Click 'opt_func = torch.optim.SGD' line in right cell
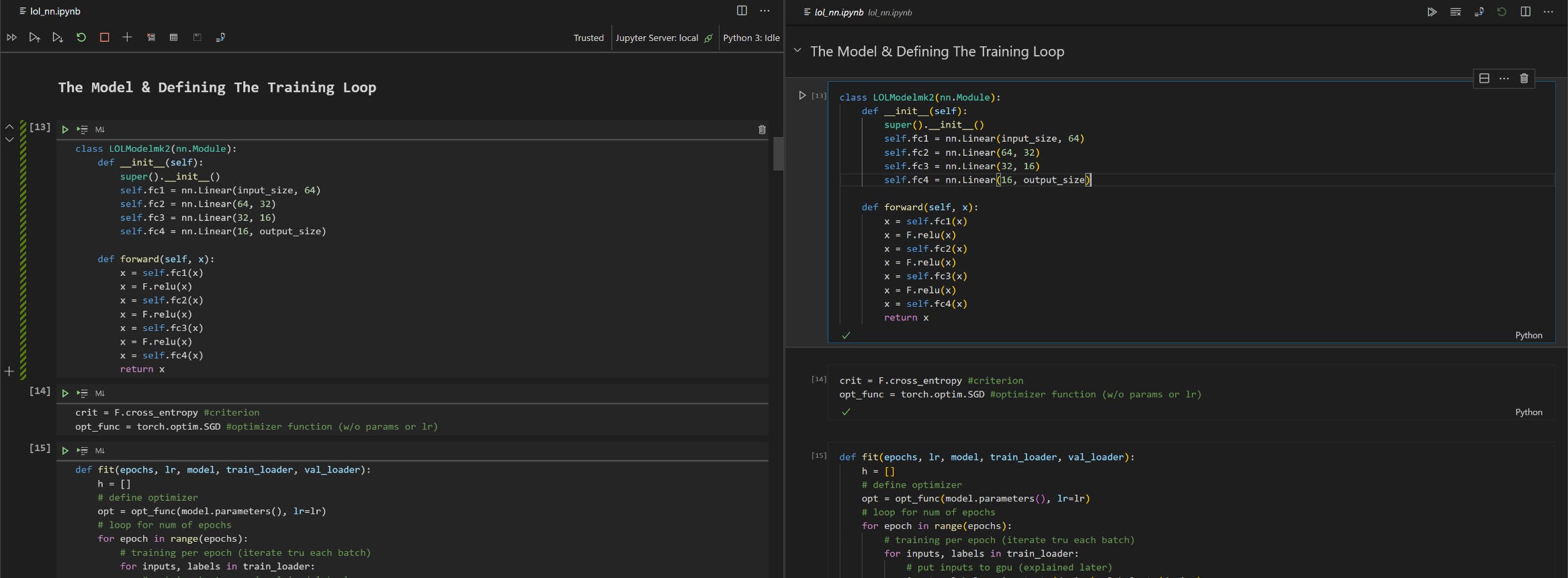The width and height of the screenshot is (1568, 578). coord(1020,394)
